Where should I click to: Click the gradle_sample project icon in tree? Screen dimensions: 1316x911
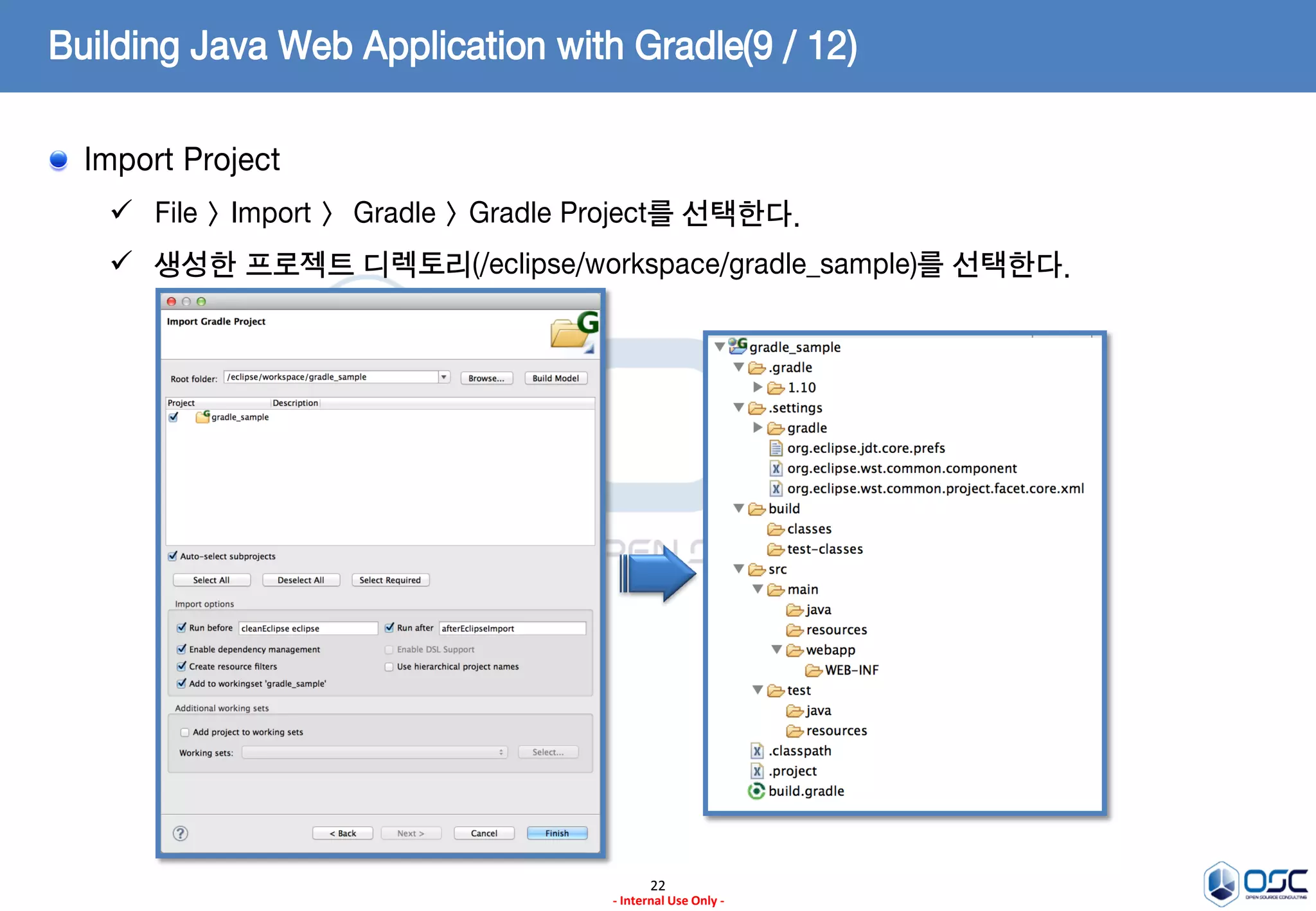pos(738,346)
